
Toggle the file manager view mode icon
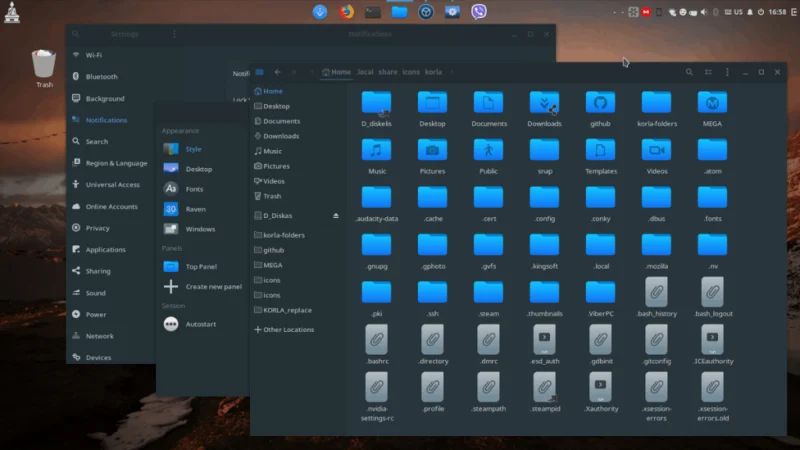tap(708, 72)
